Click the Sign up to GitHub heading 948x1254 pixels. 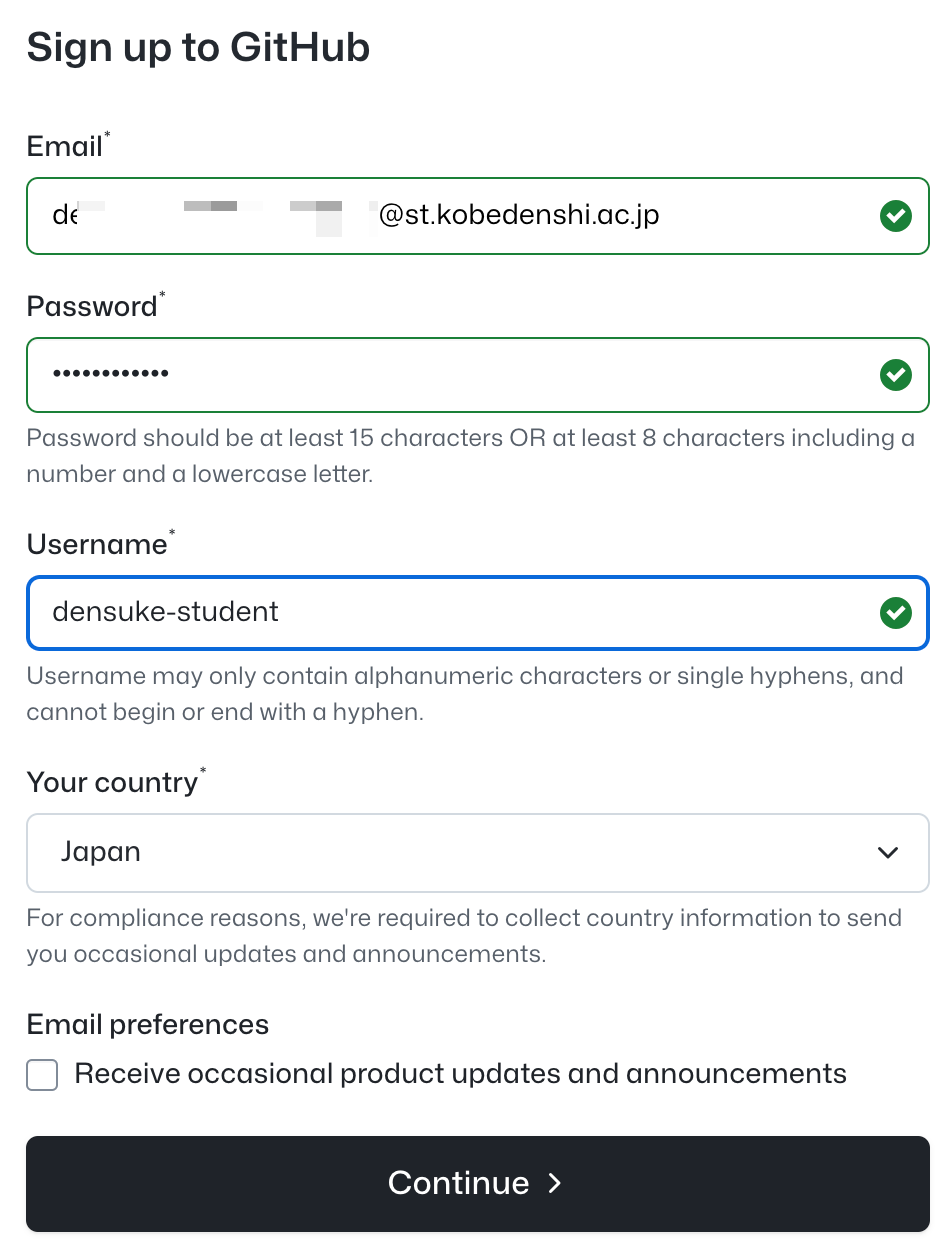coord(198,48)
